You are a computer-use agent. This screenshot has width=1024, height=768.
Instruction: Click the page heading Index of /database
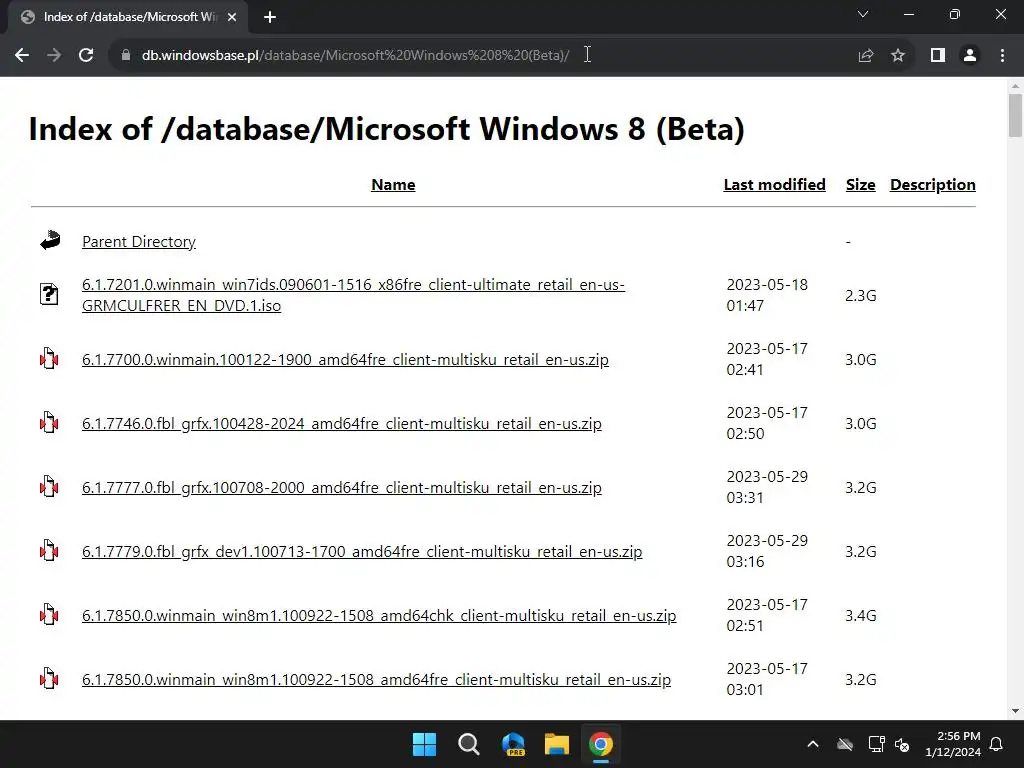(x=387, y=129)
